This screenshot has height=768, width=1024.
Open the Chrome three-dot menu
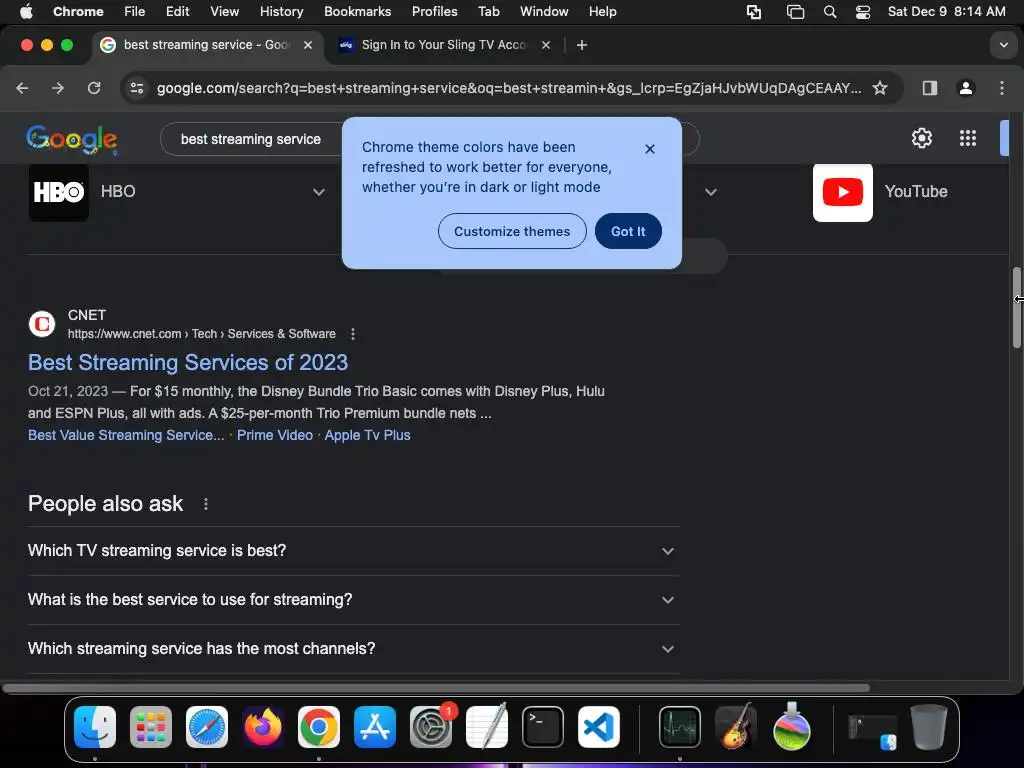click(1002, 88)
